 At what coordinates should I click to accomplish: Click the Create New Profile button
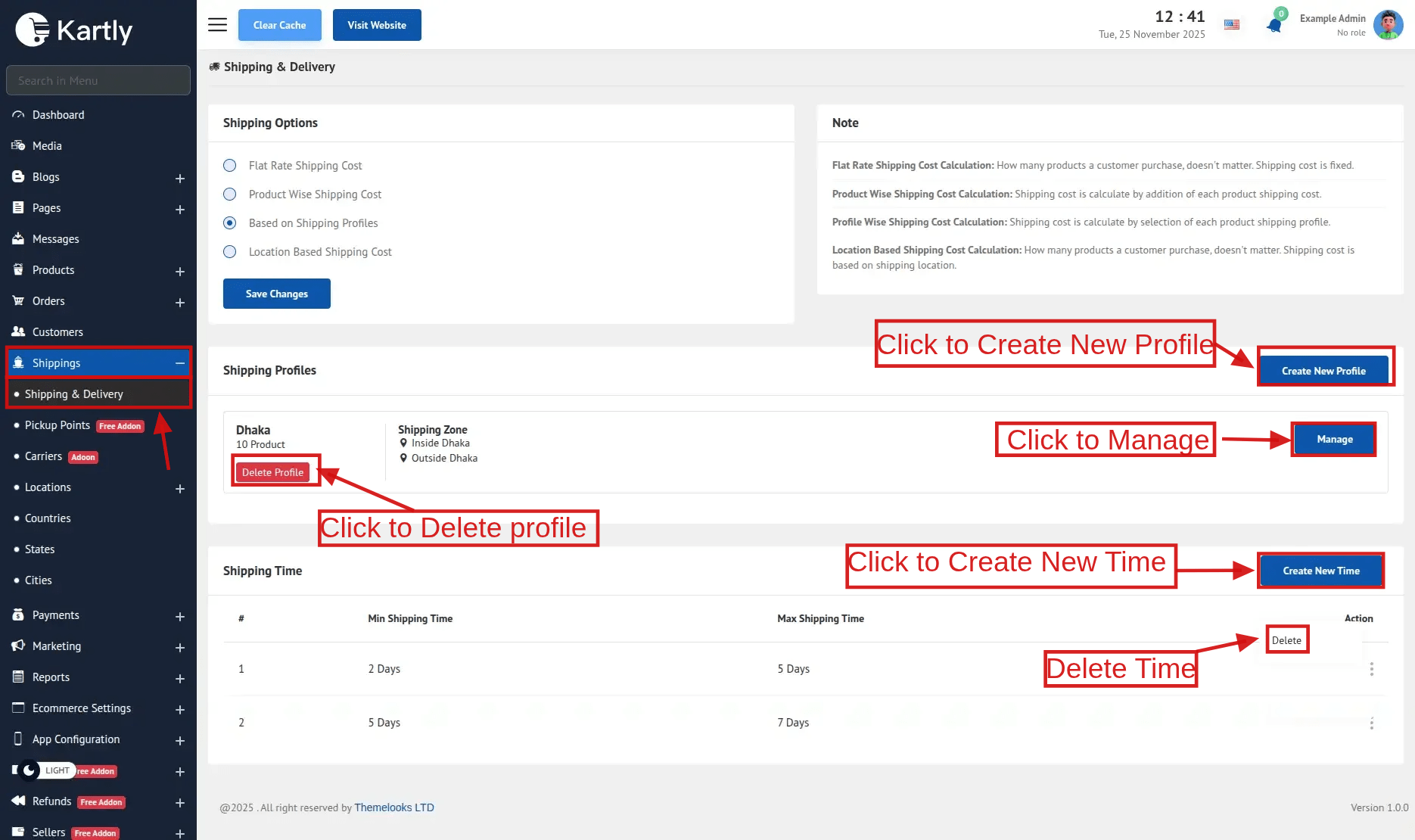pyautogui.click(x=1323, y=371)
